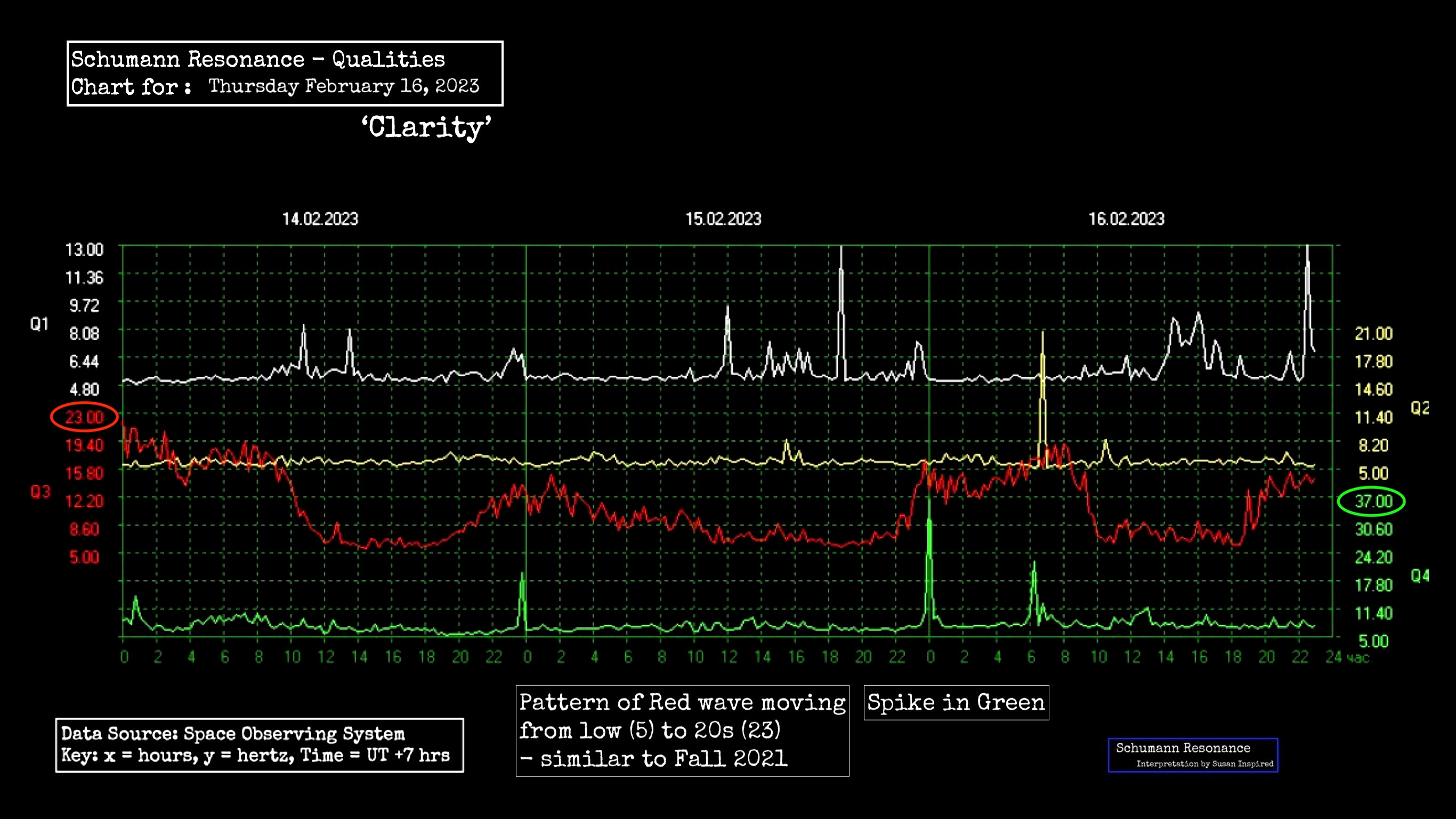The height and width of the screenshot is (819, 1456).
Task: Click the Q1 axis label
Action: (39, 324)
